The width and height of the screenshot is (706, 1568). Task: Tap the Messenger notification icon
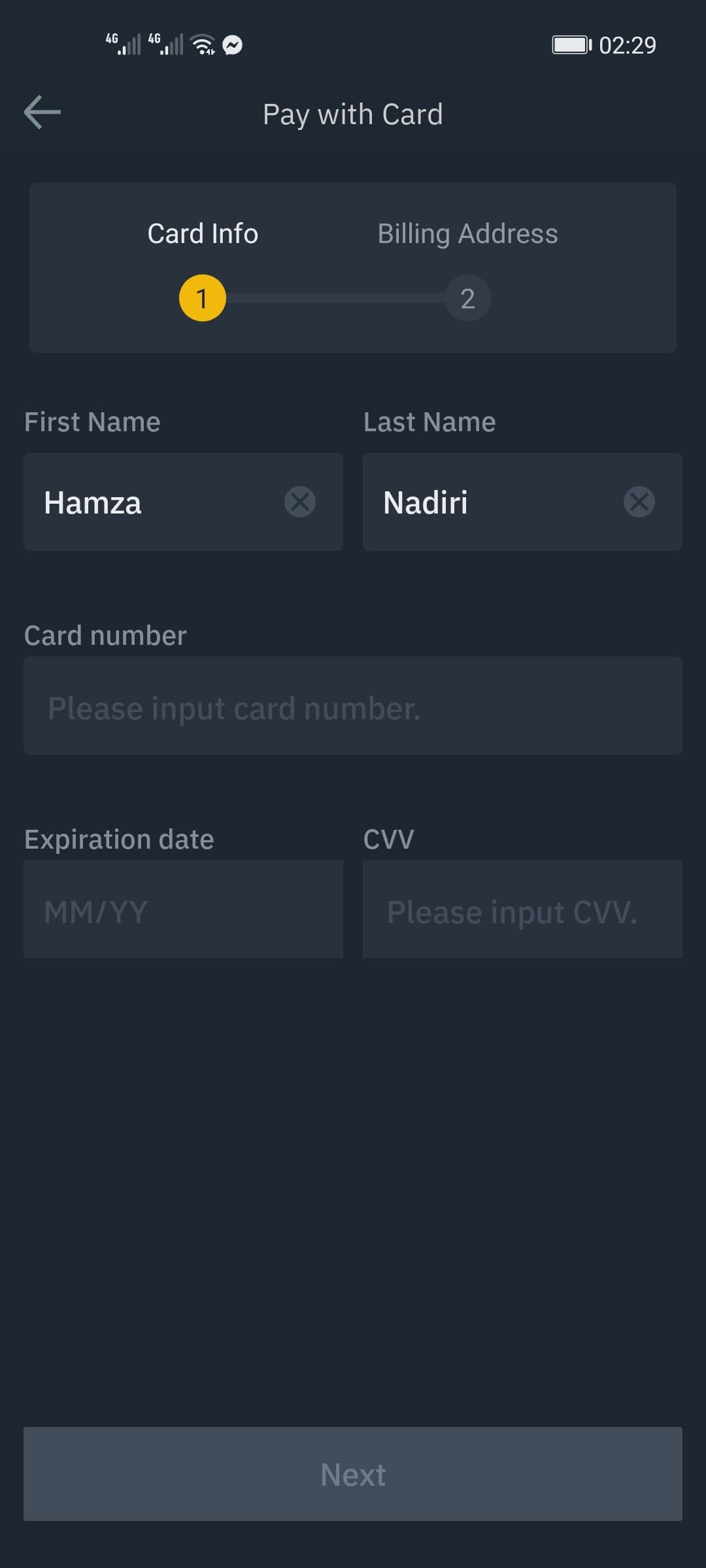[233, 45]
